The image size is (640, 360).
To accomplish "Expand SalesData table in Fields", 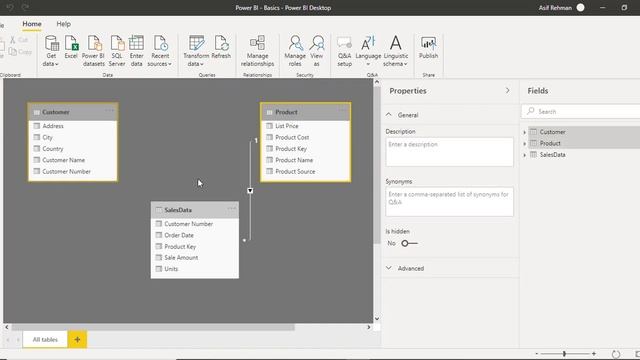I will click(524, 155).
